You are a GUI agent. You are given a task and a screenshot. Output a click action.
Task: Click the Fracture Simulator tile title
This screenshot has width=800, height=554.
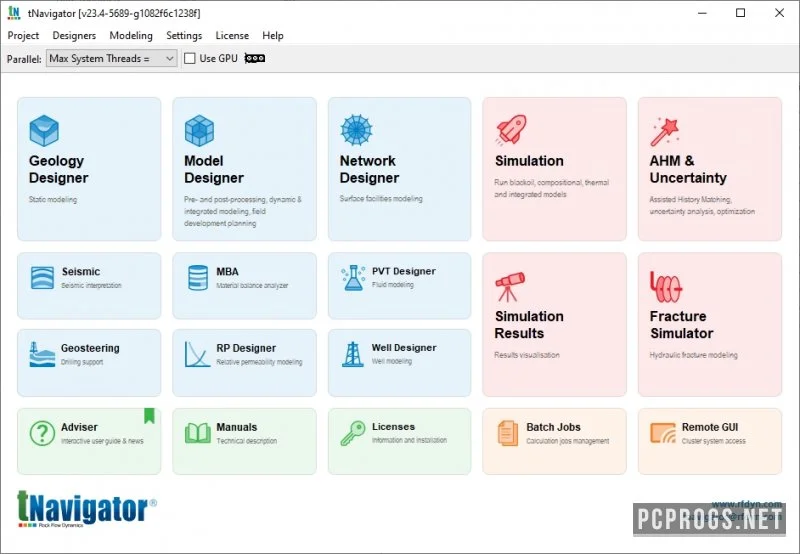pos(682,324)
